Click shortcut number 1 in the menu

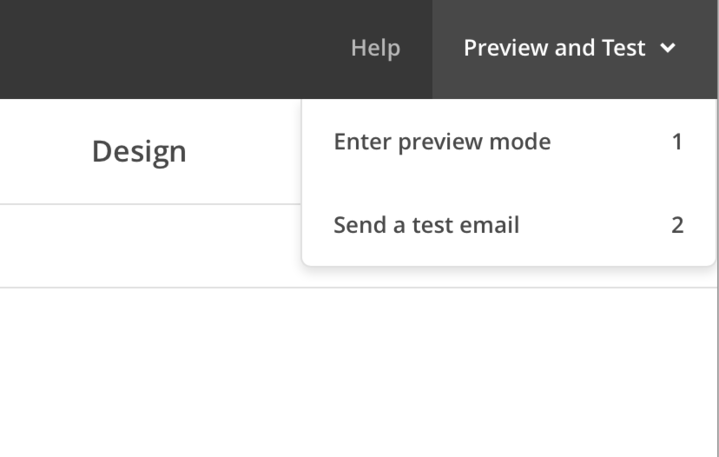(677, 142)
